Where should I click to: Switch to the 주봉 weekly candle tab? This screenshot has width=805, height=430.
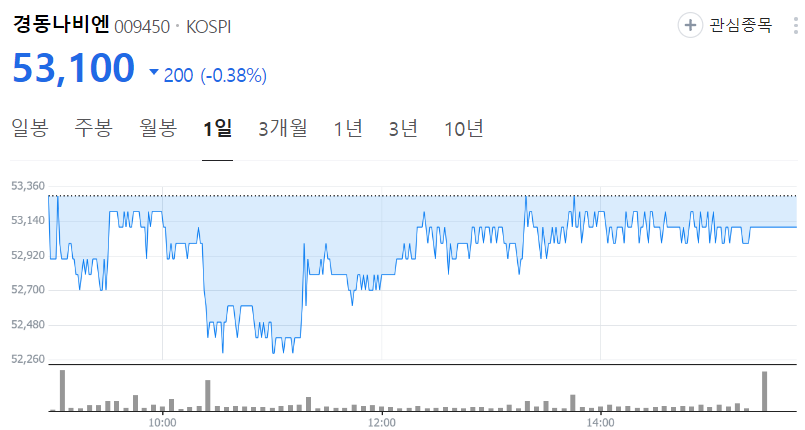tap(93, 128)
